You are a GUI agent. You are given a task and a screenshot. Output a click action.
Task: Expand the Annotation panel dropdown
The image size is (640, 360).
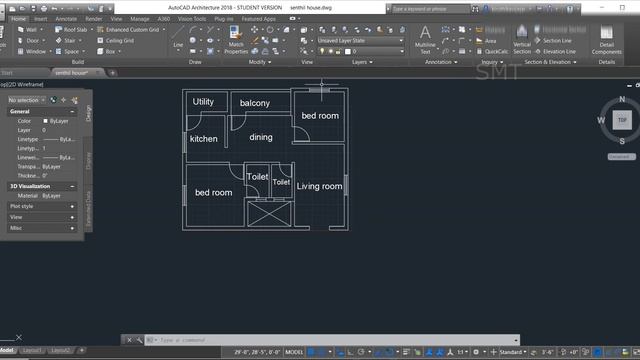pyautogui.click(x=441, y=62)
